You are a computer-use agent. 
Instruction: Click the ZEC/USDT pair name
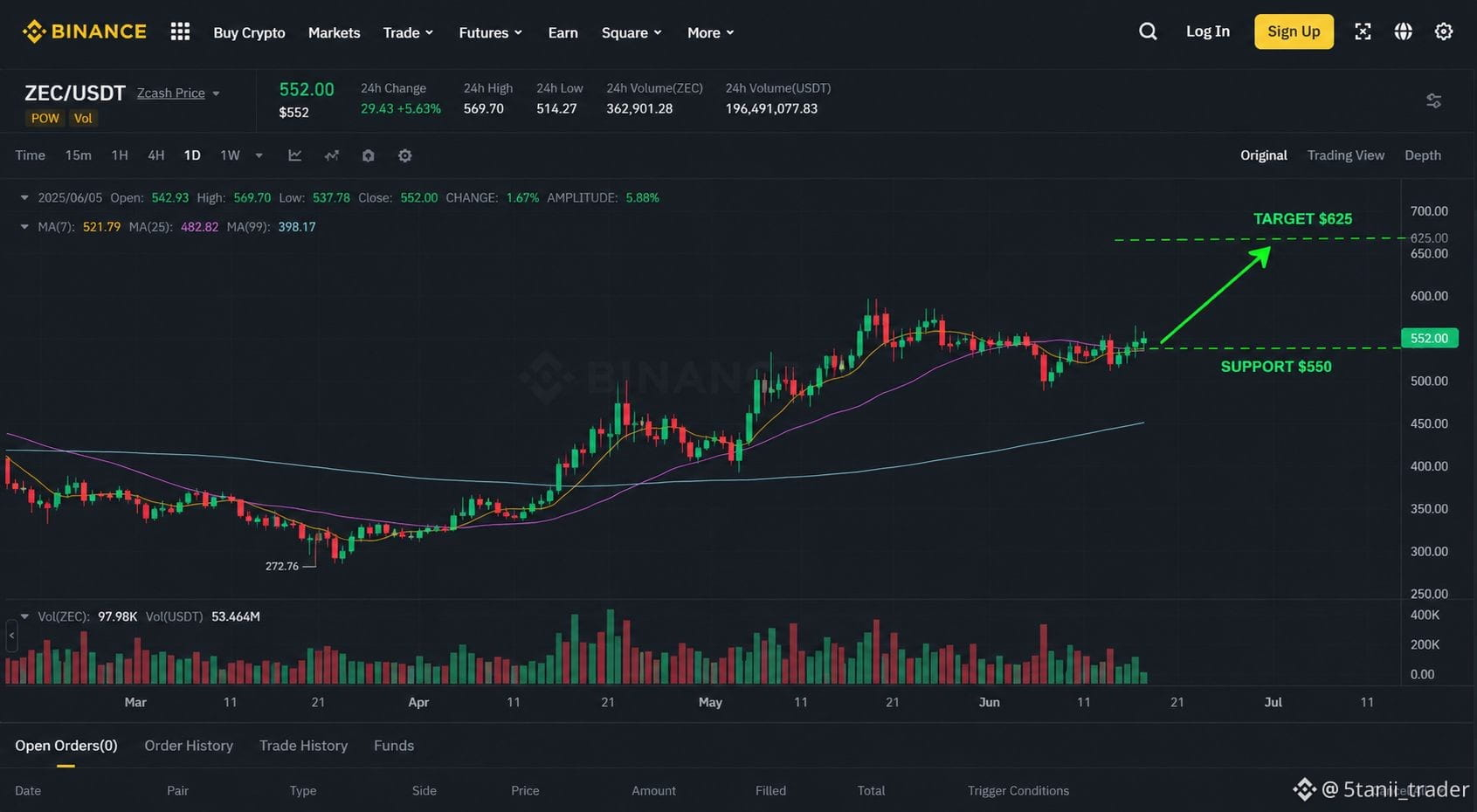point(75,93)
